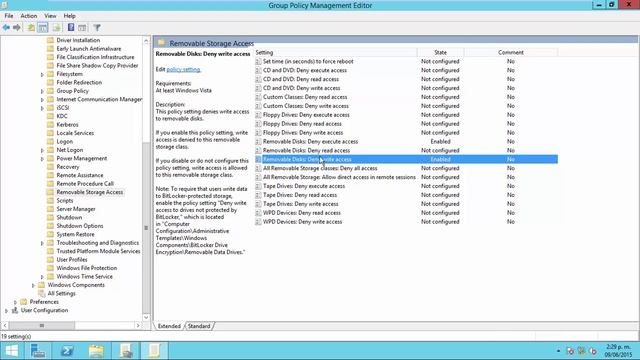This screenshot has height=360, width=640.
Task: Click the policy icon beside 'Tape Drives: Deny read access'
Action: tap(258, 195)
